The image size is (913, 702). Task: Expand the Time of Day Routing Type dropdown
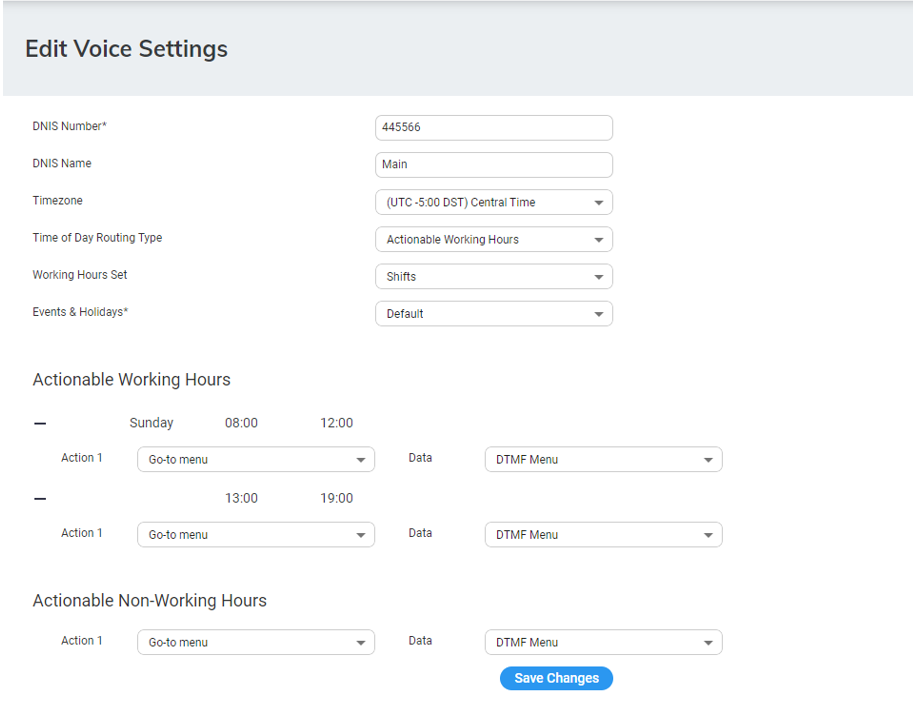[493, 240]
